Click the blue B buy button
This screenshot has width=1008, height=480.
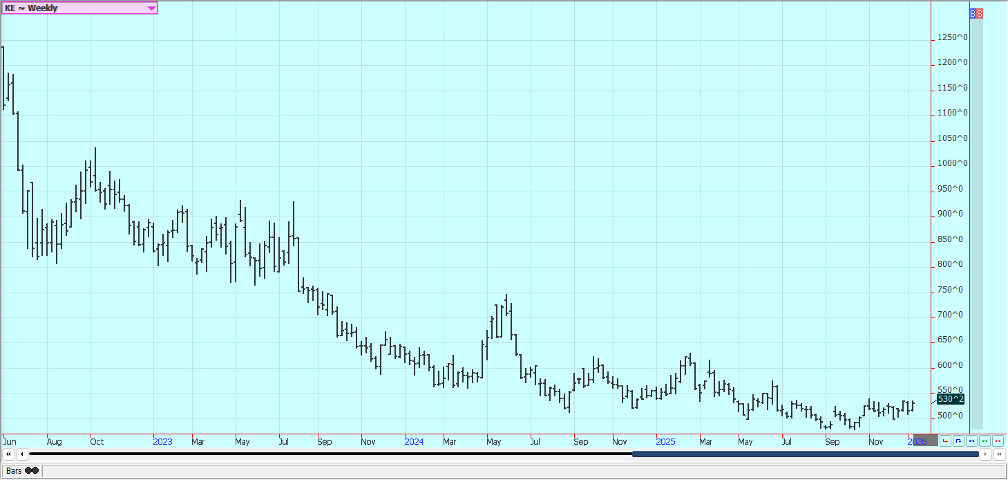[x=972, y=14]
